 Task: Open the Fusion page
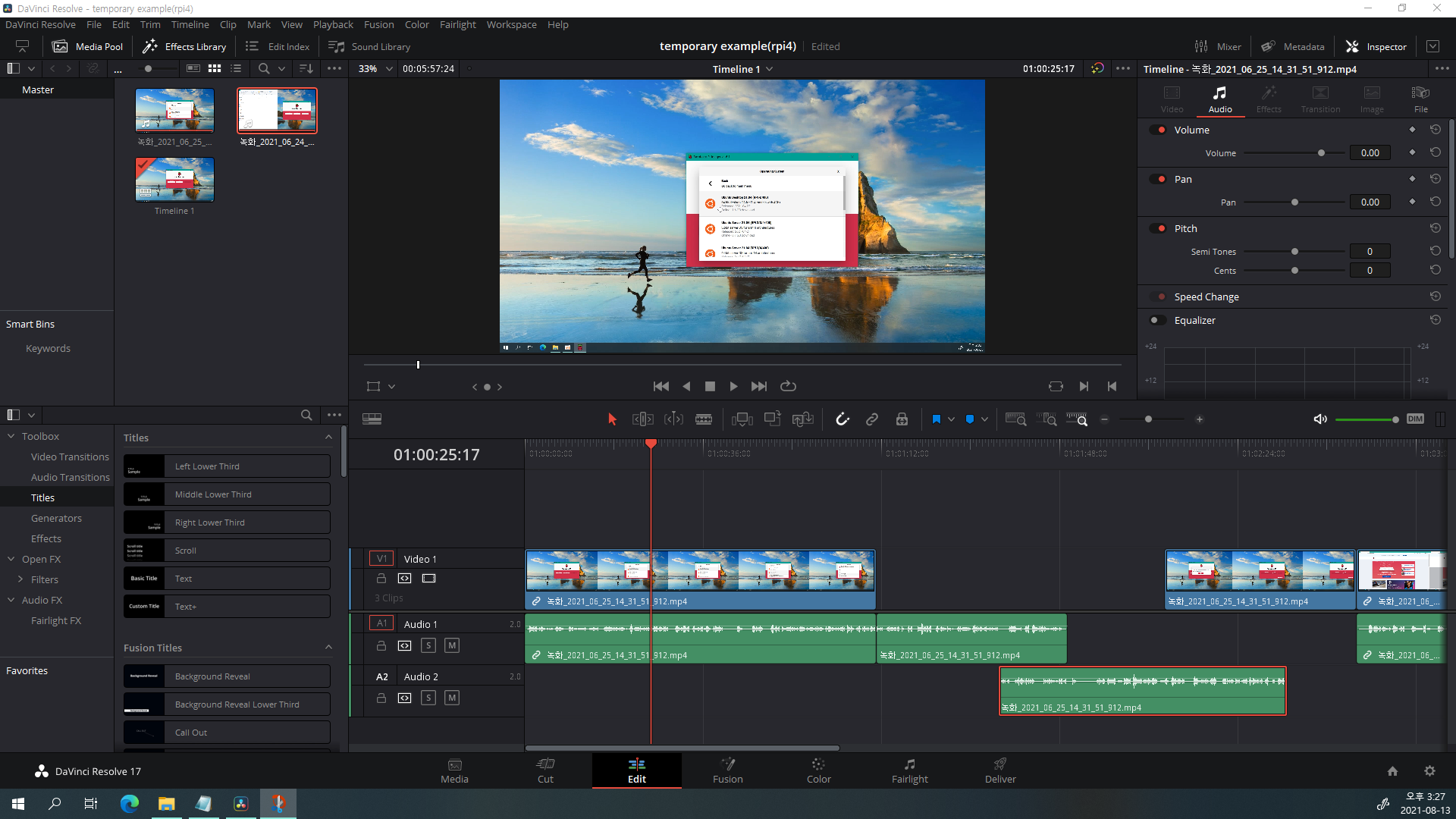pos(727,770)
